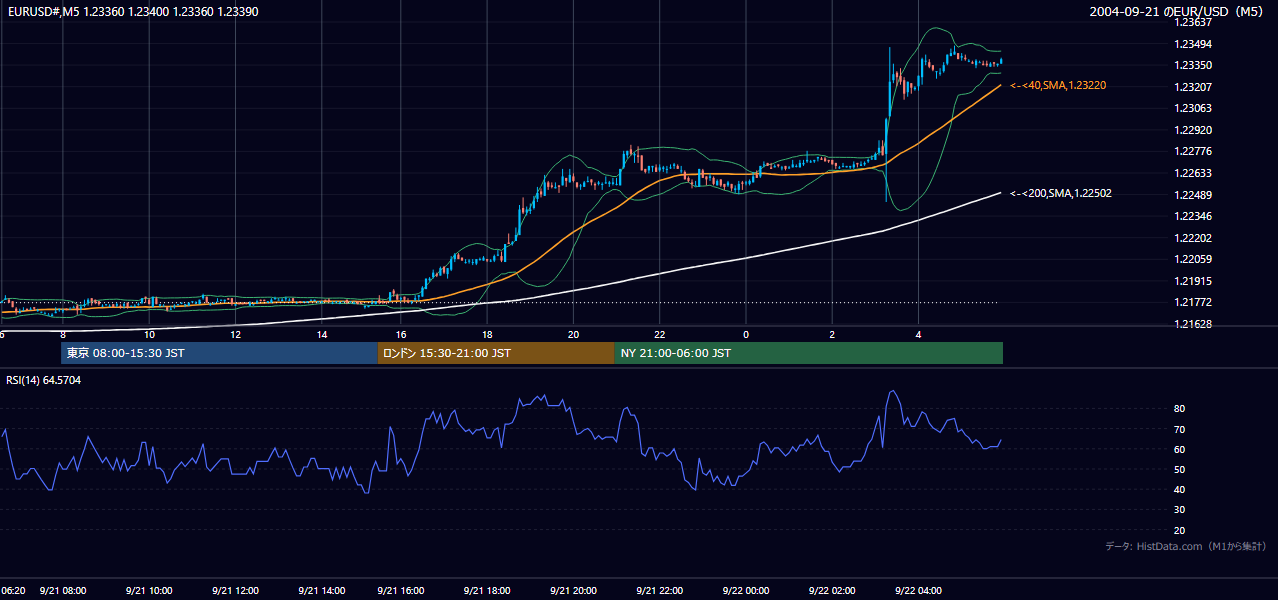Click hour tick 14 under the chart

(x=322, y=334)
